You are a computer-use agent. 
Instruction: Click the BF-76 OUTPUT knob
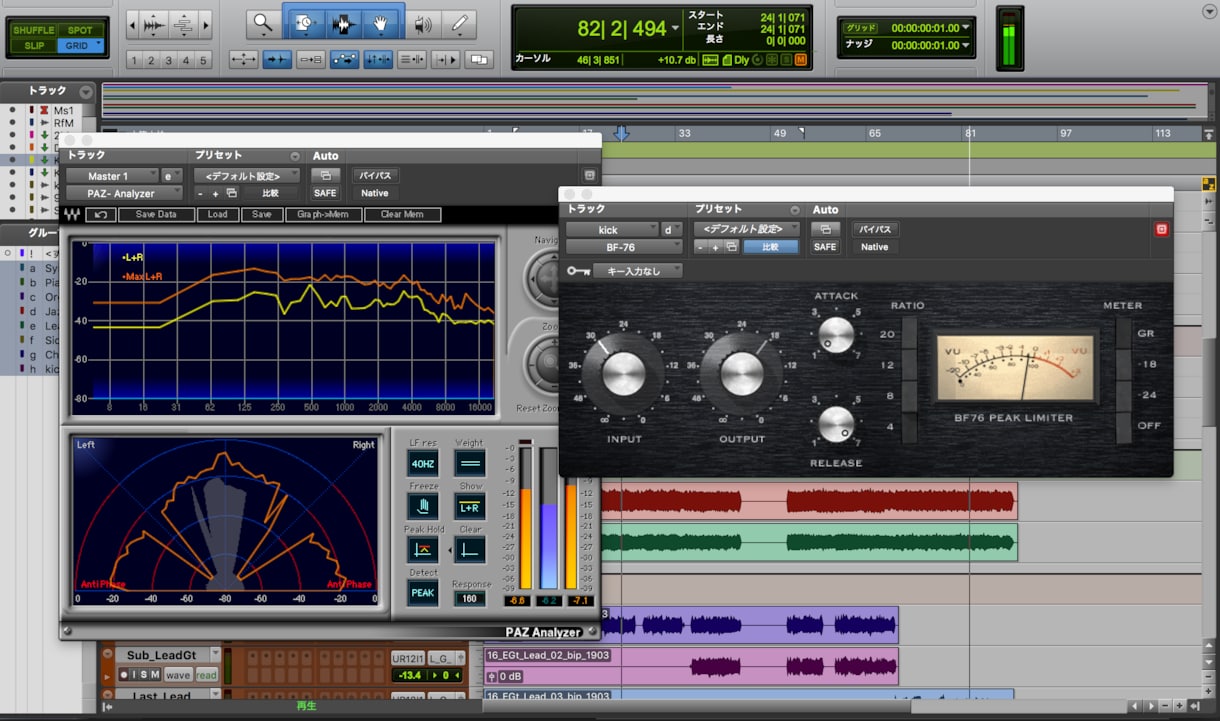tap(741, 374)
